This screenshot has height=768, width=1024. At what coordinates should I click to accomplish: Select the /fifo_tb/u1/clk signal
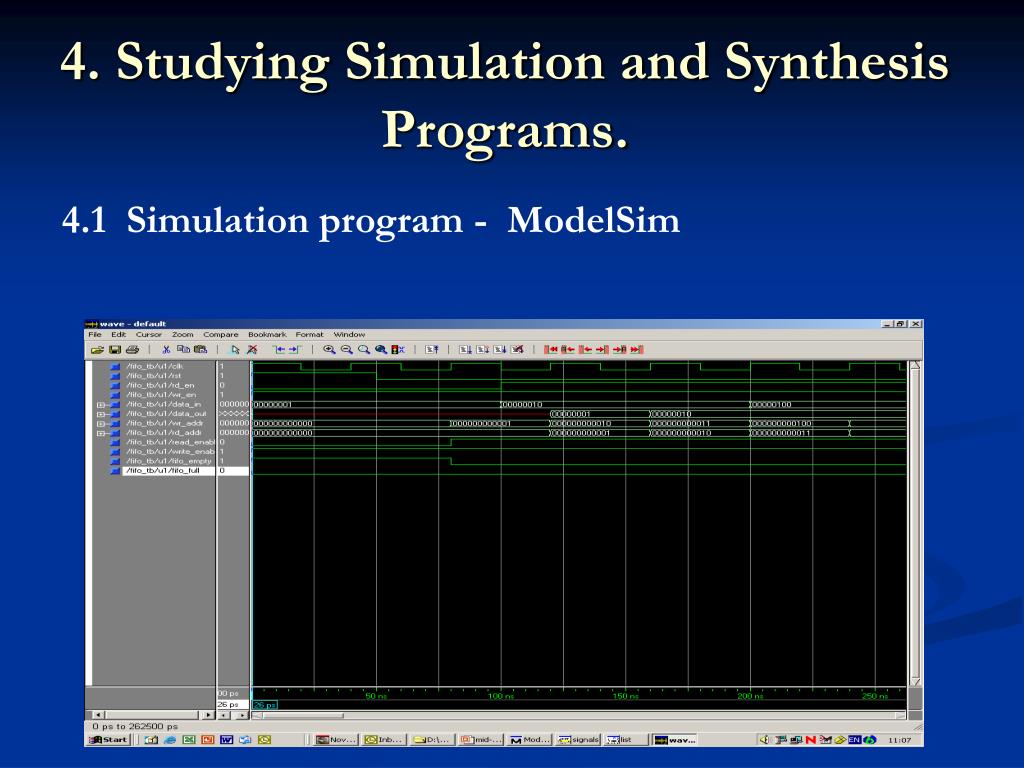point(155,366)
